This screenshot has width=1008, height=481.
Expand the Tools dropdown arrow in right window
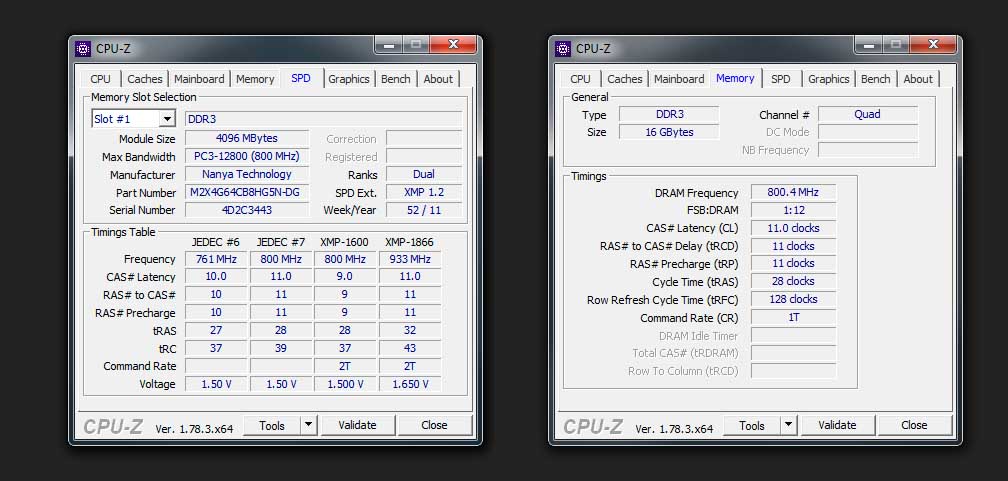point(789,425)
